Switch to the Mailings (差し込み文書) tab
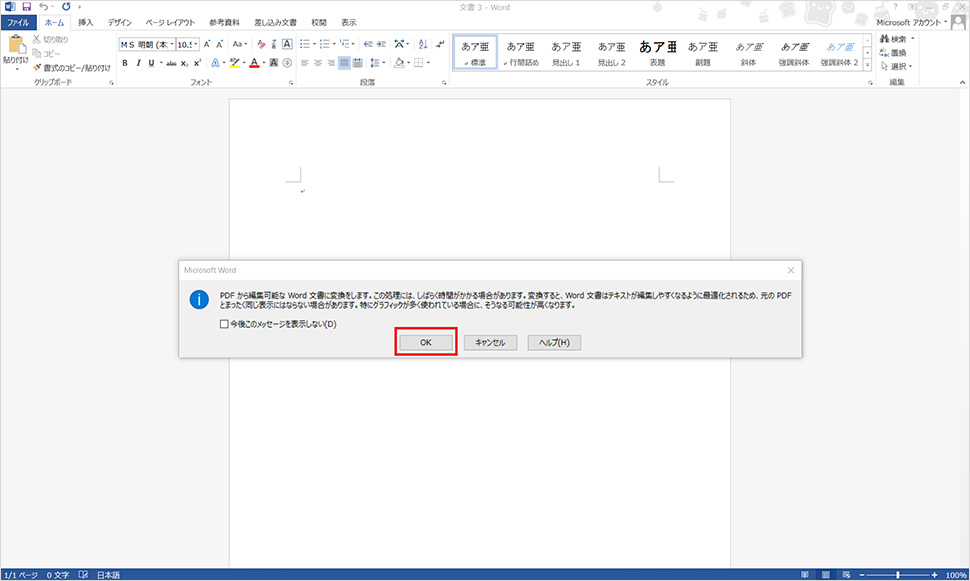Viewport: 970px width, 581px height. (275, 23)
